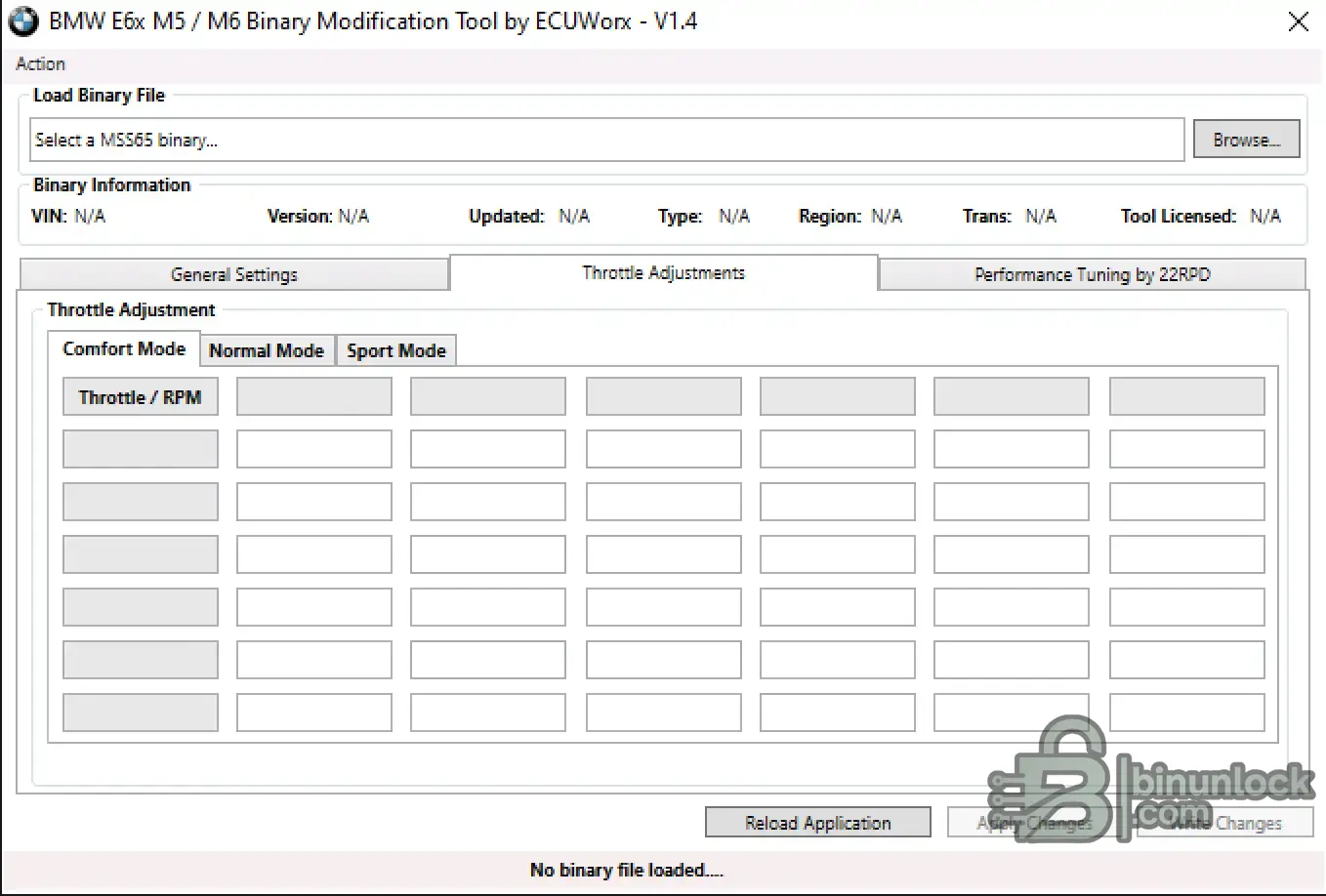This screenshot has height=896, width=1326.
Task: Click the Region N/A value
Action: [887, 216]
